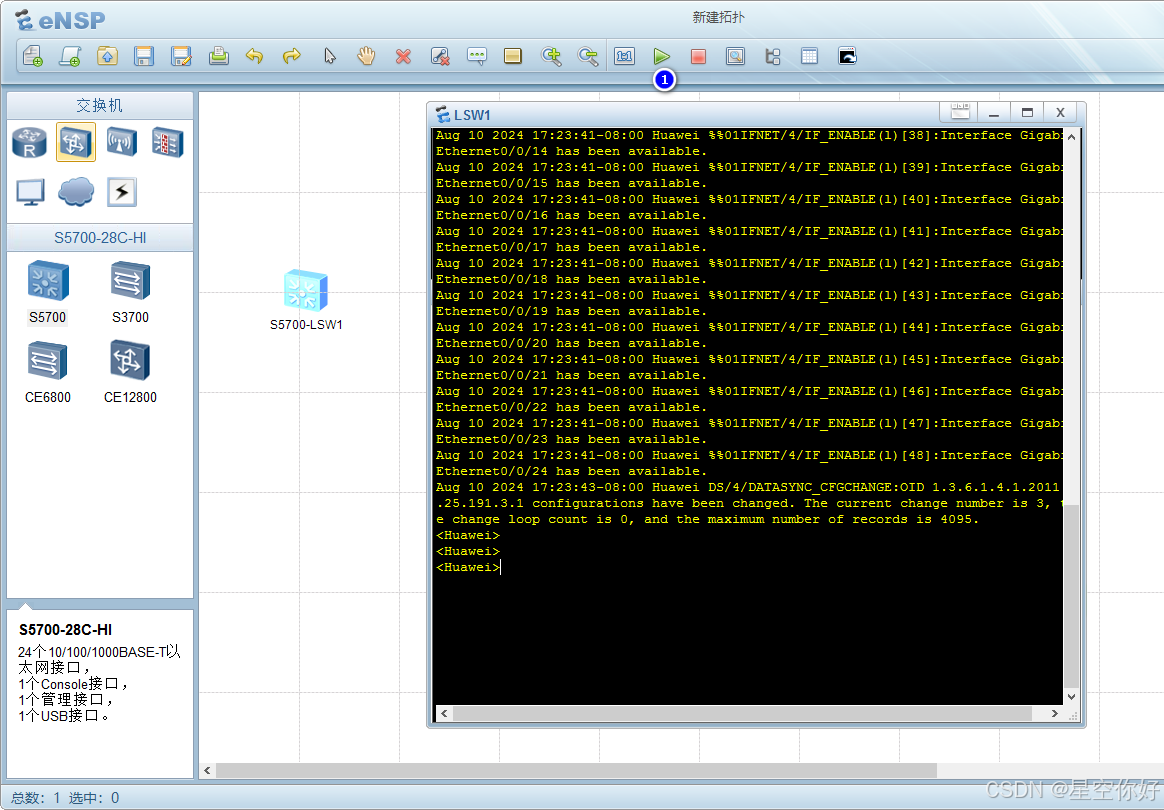The width and height of the screenshot is (1164, 810).
Task: Click the canvas horizontal scrollbar thumb
Action: pyautogui.click(x=576, y=771)
